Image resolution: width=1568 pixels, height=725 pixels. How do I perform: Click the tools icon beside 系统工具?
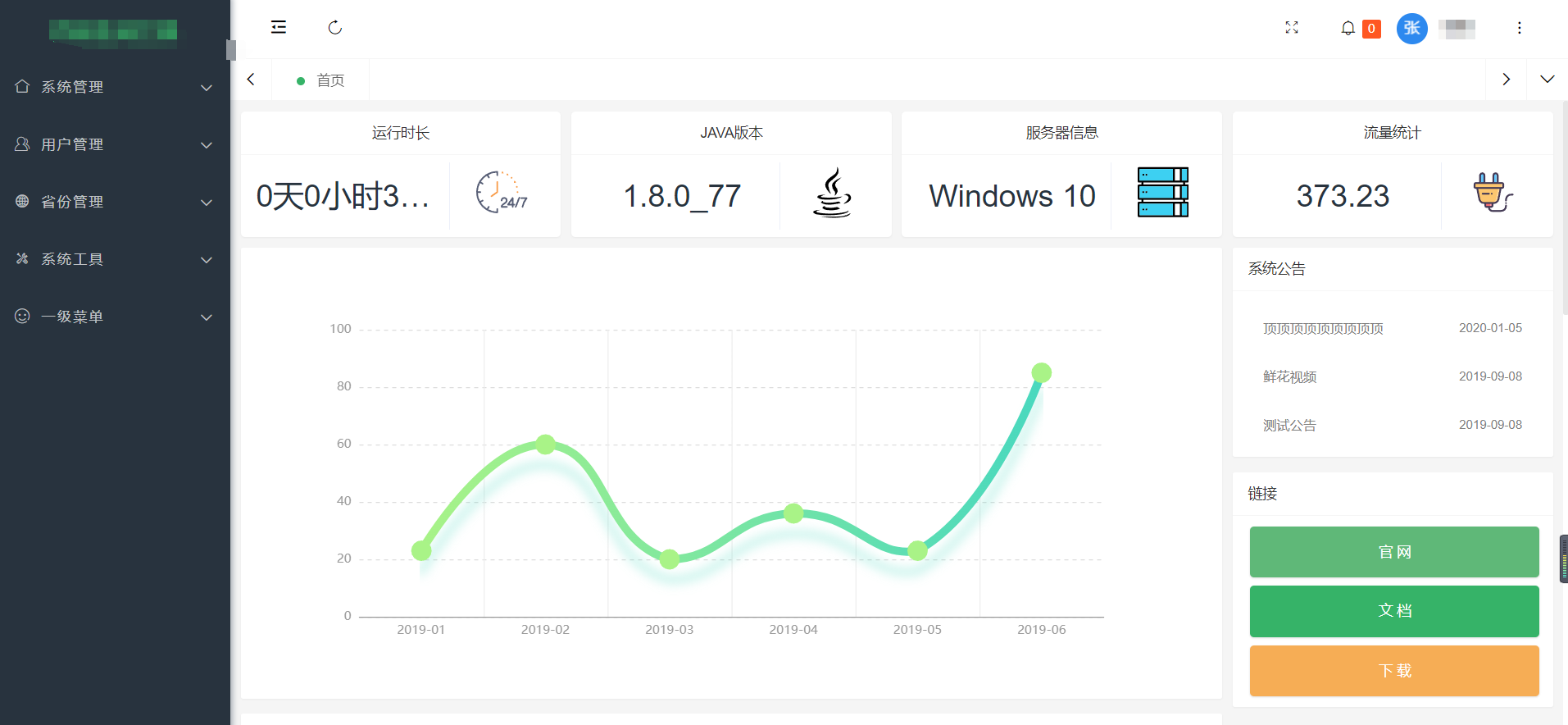pyautogui.click(x=22, y=258)
